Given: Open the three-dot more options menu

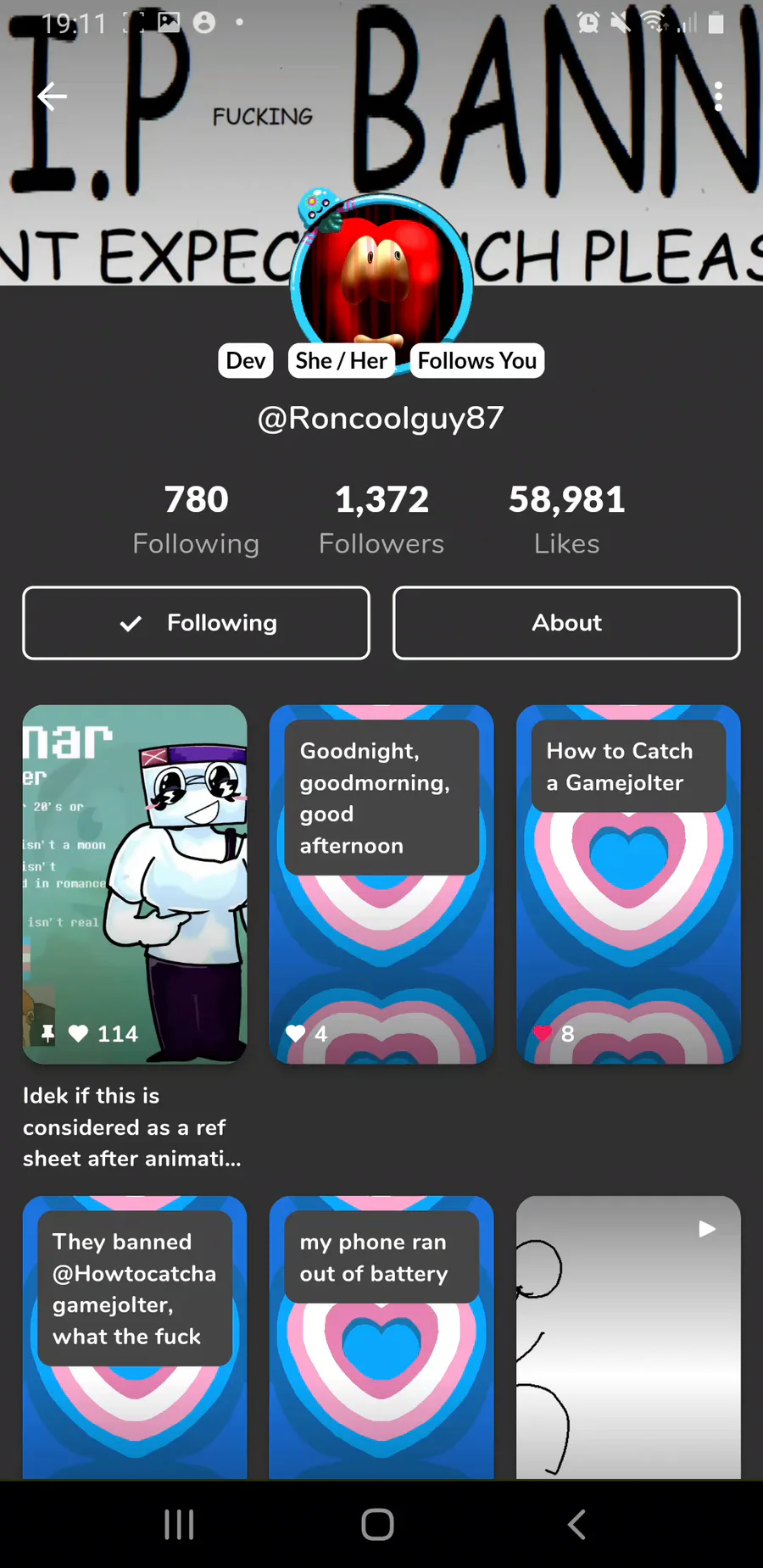Looking at the screenshot, I should (x=718, y=97).
